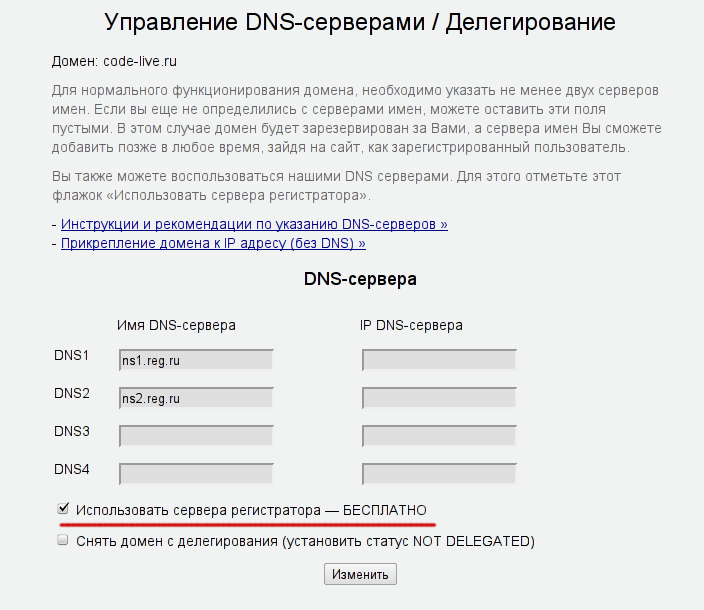Enable the NOT DELEGATED status checkbox
This screenshot has height=610, width=704.
click(63, 540)
